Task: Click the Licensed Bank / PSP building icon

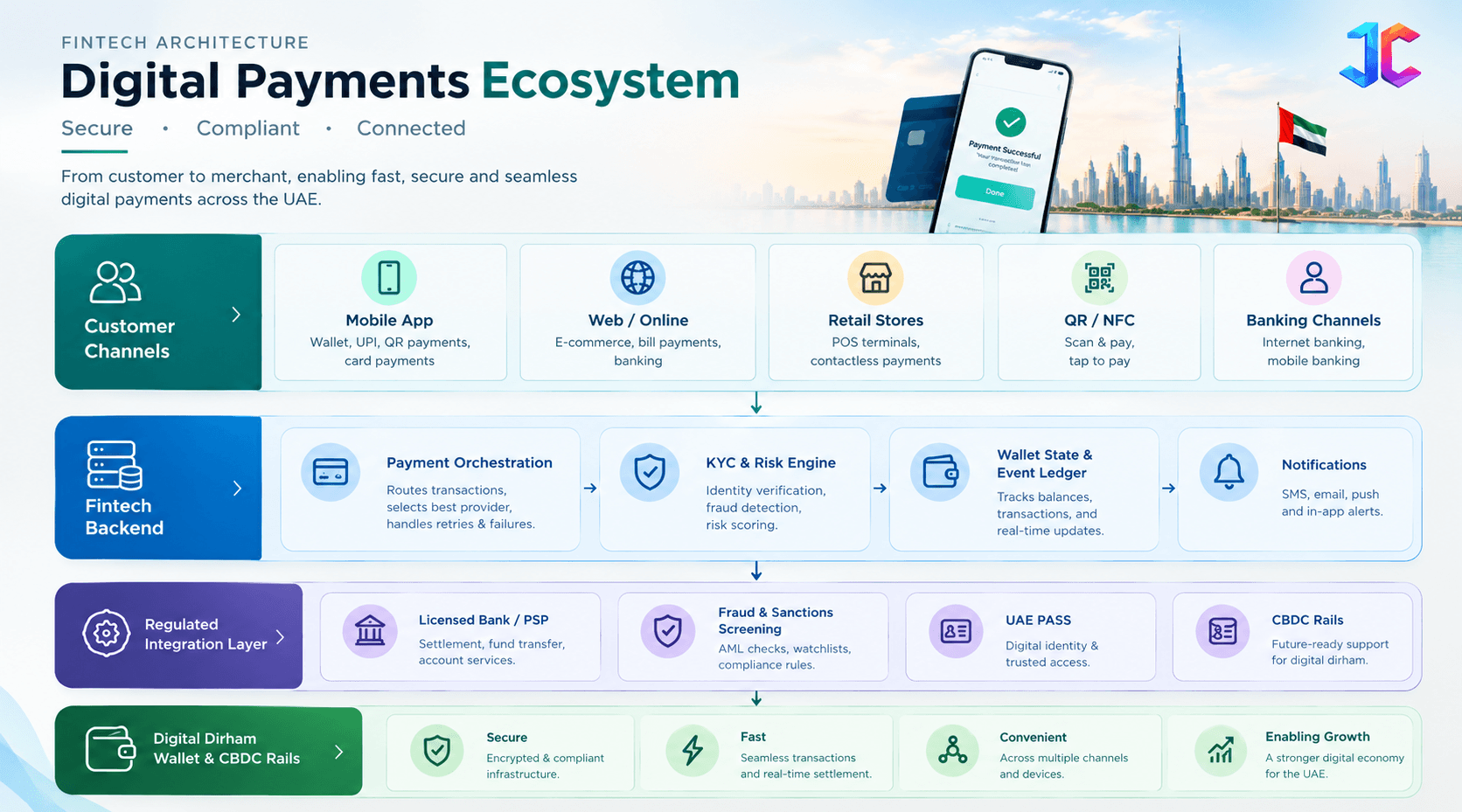Action: (x=370, y=630)
